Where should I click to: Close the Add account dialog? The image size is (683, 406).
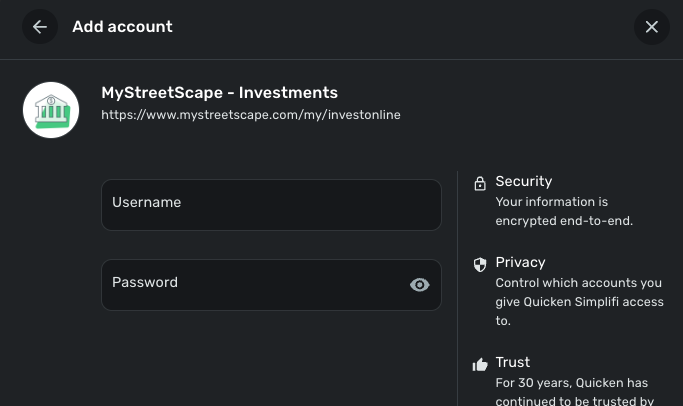[x=651, y=27]
